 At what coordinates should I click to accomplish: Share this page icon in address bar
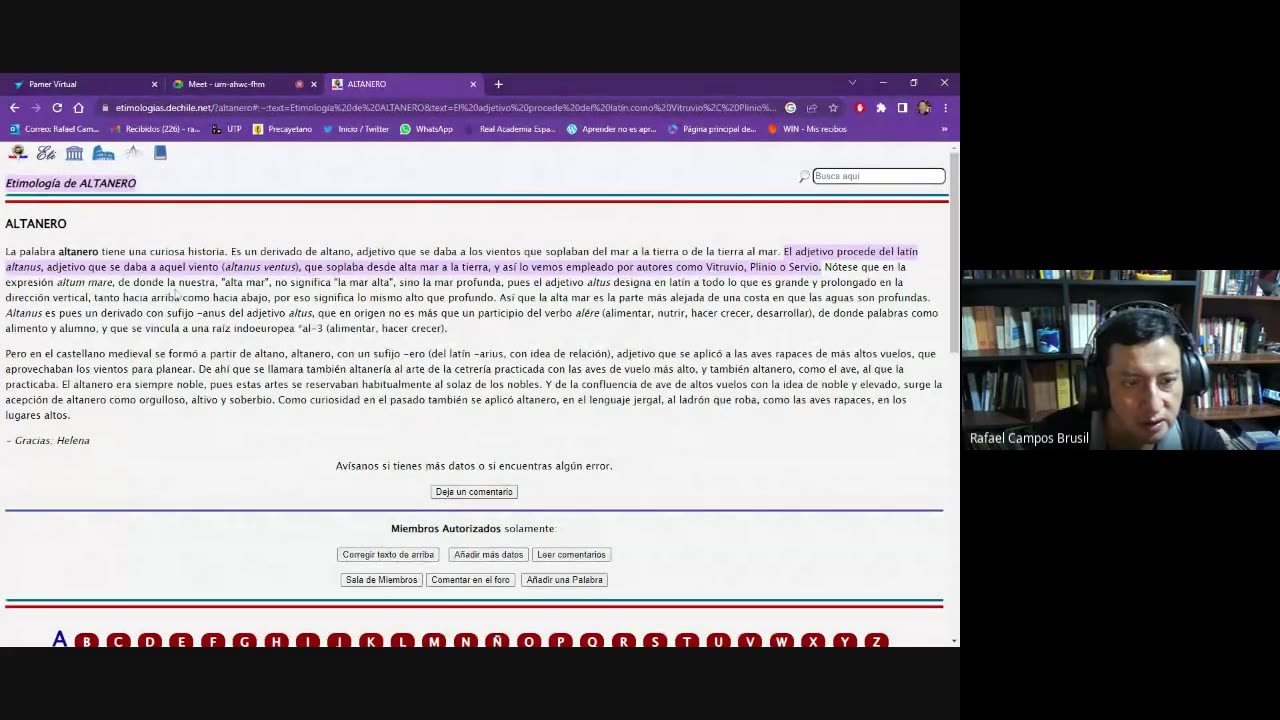(x=812, y=108)
